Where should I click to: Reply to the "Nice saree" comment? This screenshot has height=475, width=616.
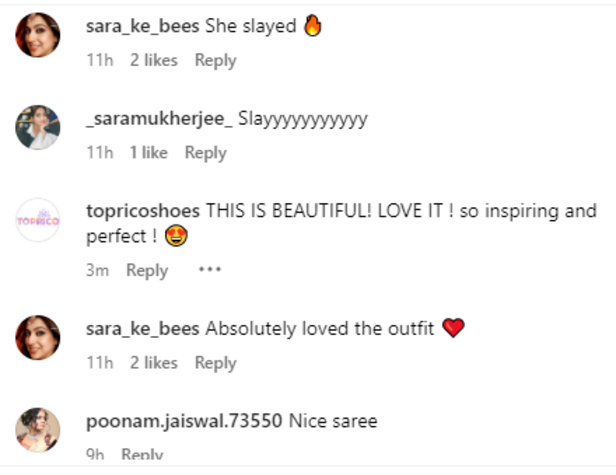(142, 455)
